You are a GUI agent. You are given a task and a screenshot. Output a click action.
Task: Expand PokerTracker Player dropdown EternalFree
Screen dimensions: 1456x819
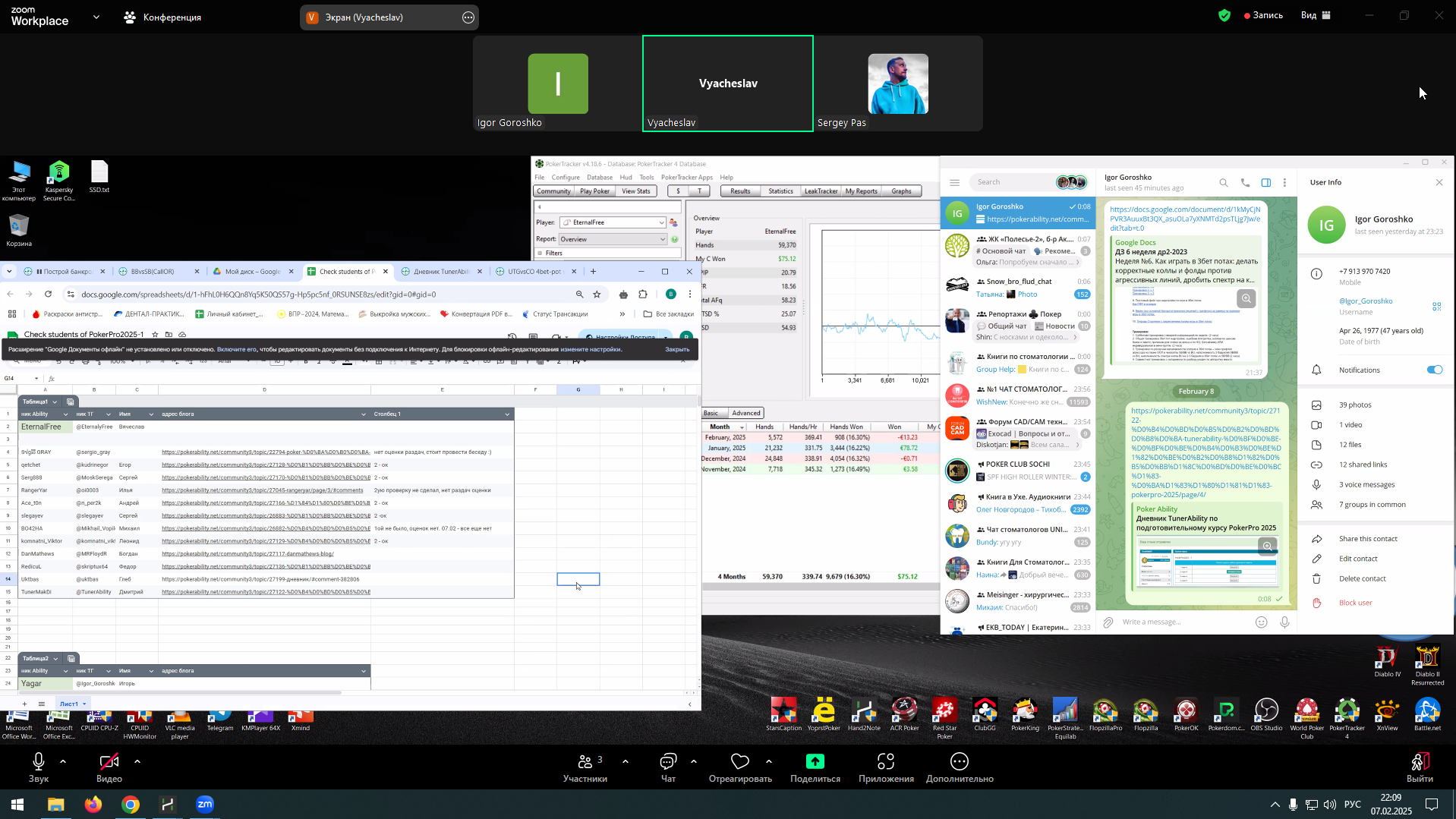coord(661,222)
